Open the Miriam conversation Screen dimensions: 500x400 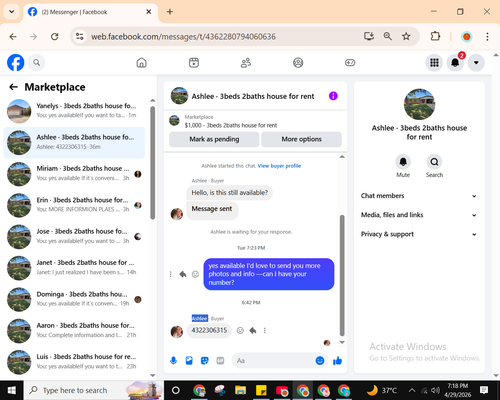[x=74, y=173]
